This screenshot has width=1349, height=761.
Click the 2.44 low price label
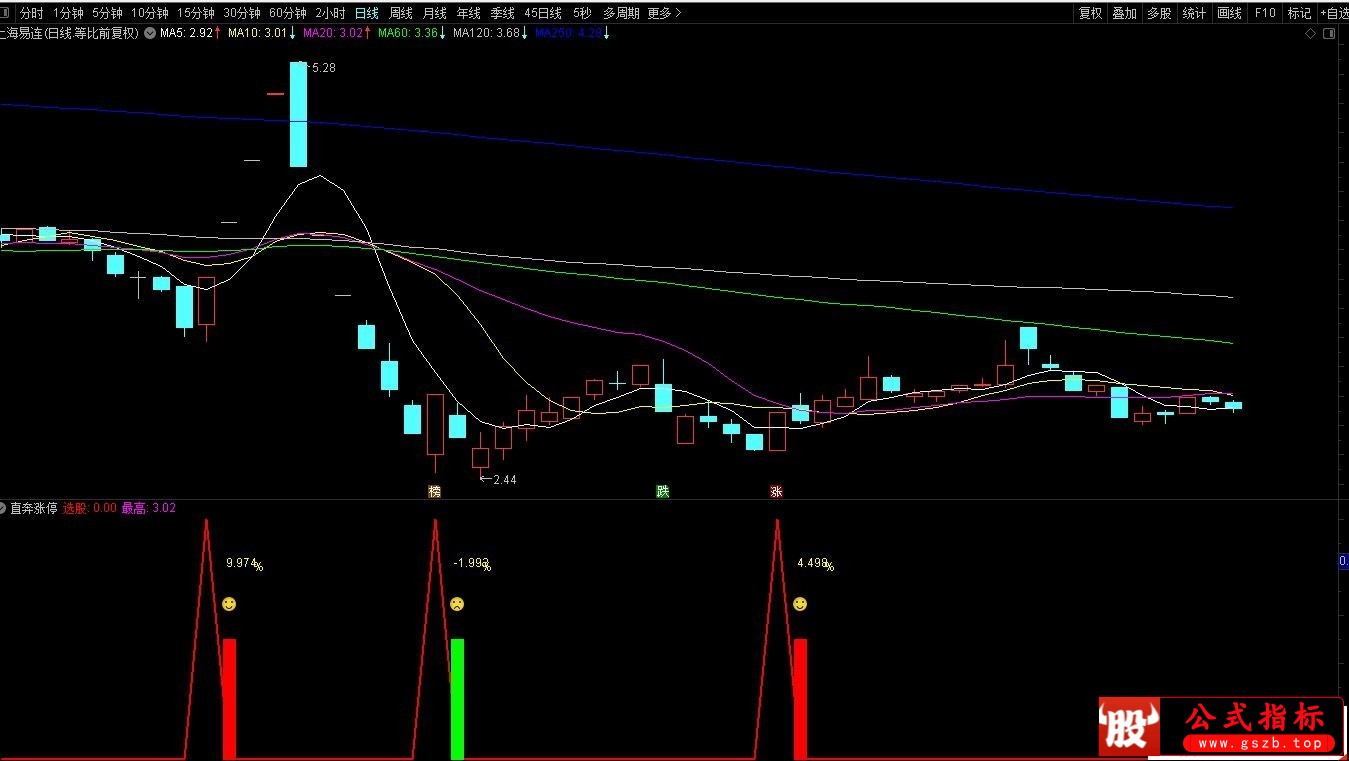505,480
